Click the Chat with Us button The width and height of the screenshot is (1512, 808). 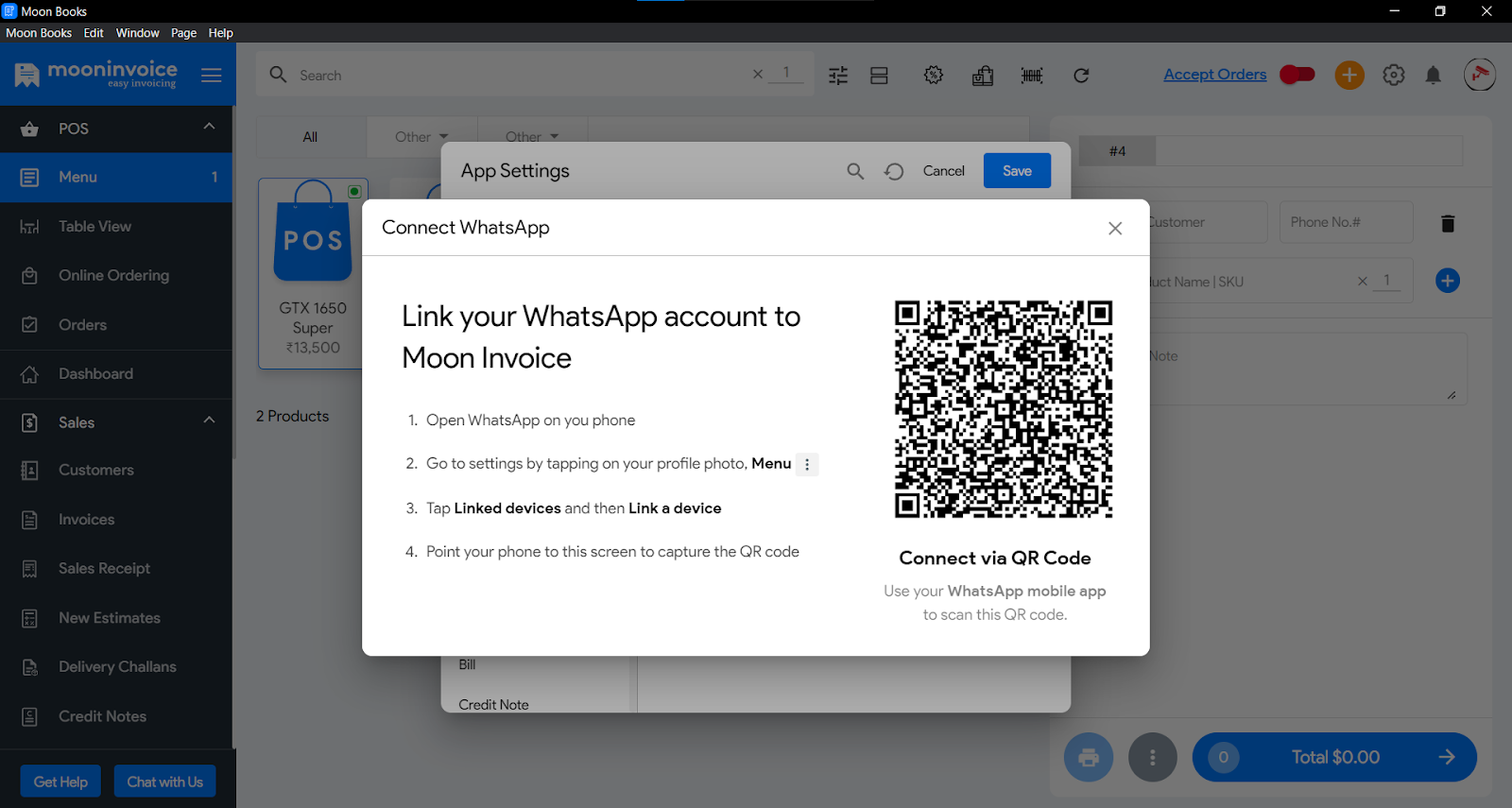coord(164,782)
